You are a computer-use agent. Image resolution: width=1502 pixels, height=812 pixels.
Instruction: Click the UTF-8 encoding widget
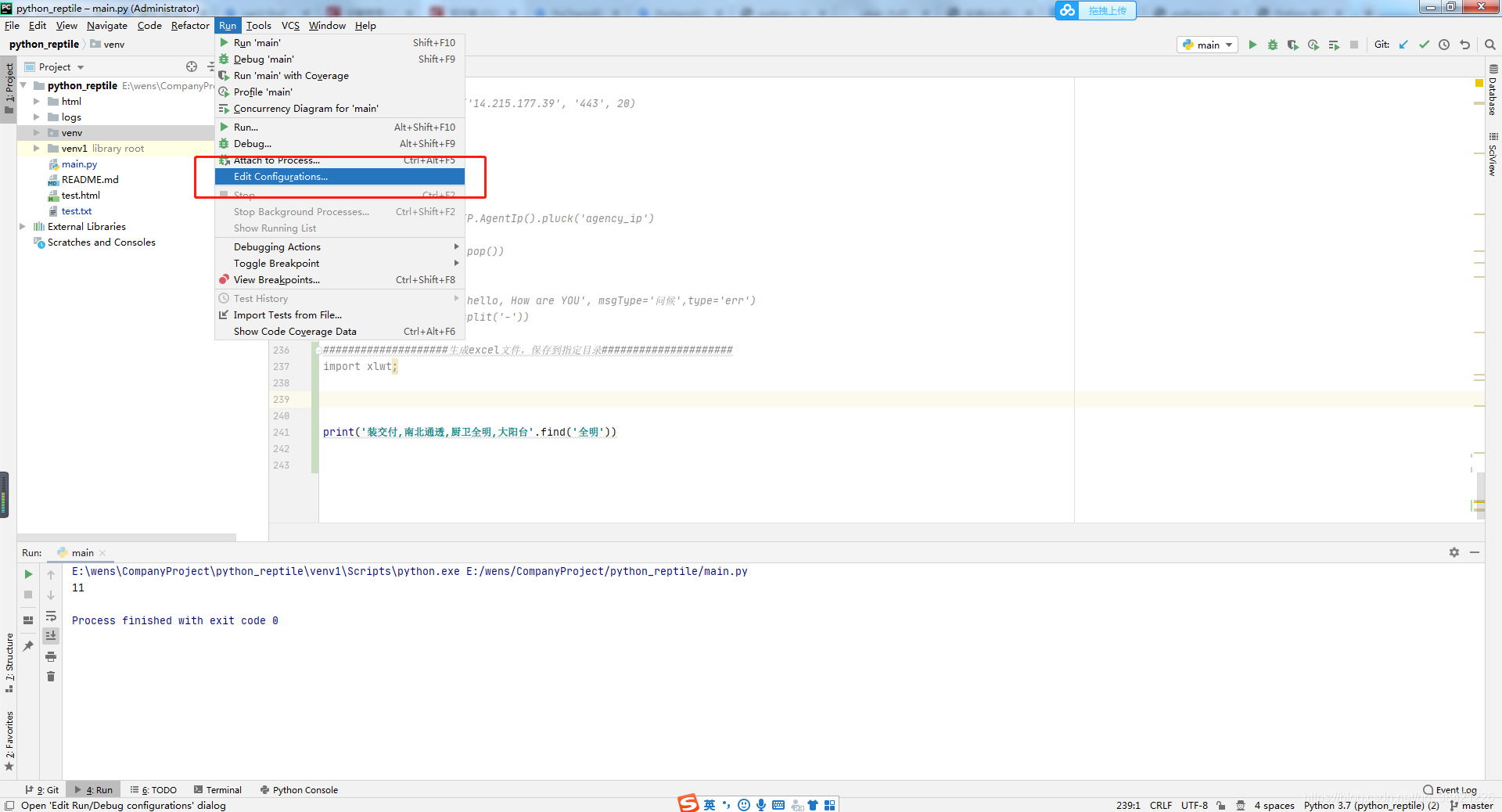[1195, 805]
